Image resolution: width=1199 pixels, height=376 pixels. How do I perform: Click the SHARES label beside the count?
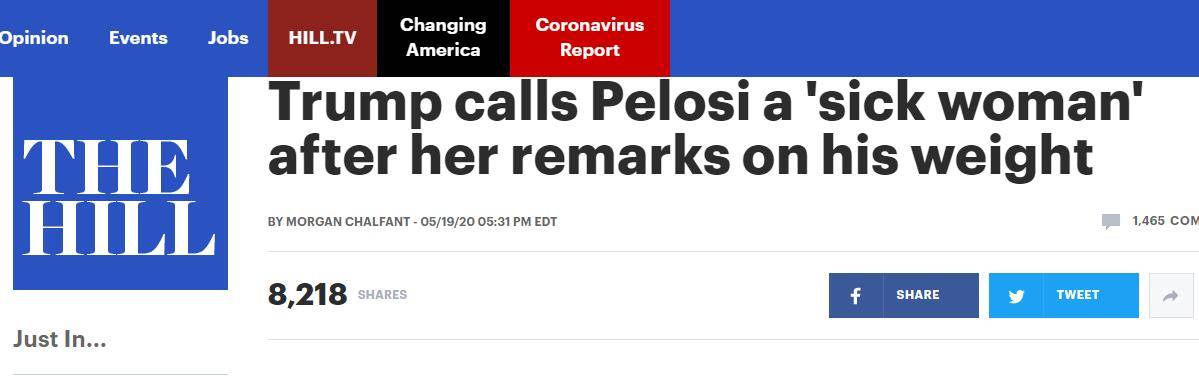coord(382,295)
